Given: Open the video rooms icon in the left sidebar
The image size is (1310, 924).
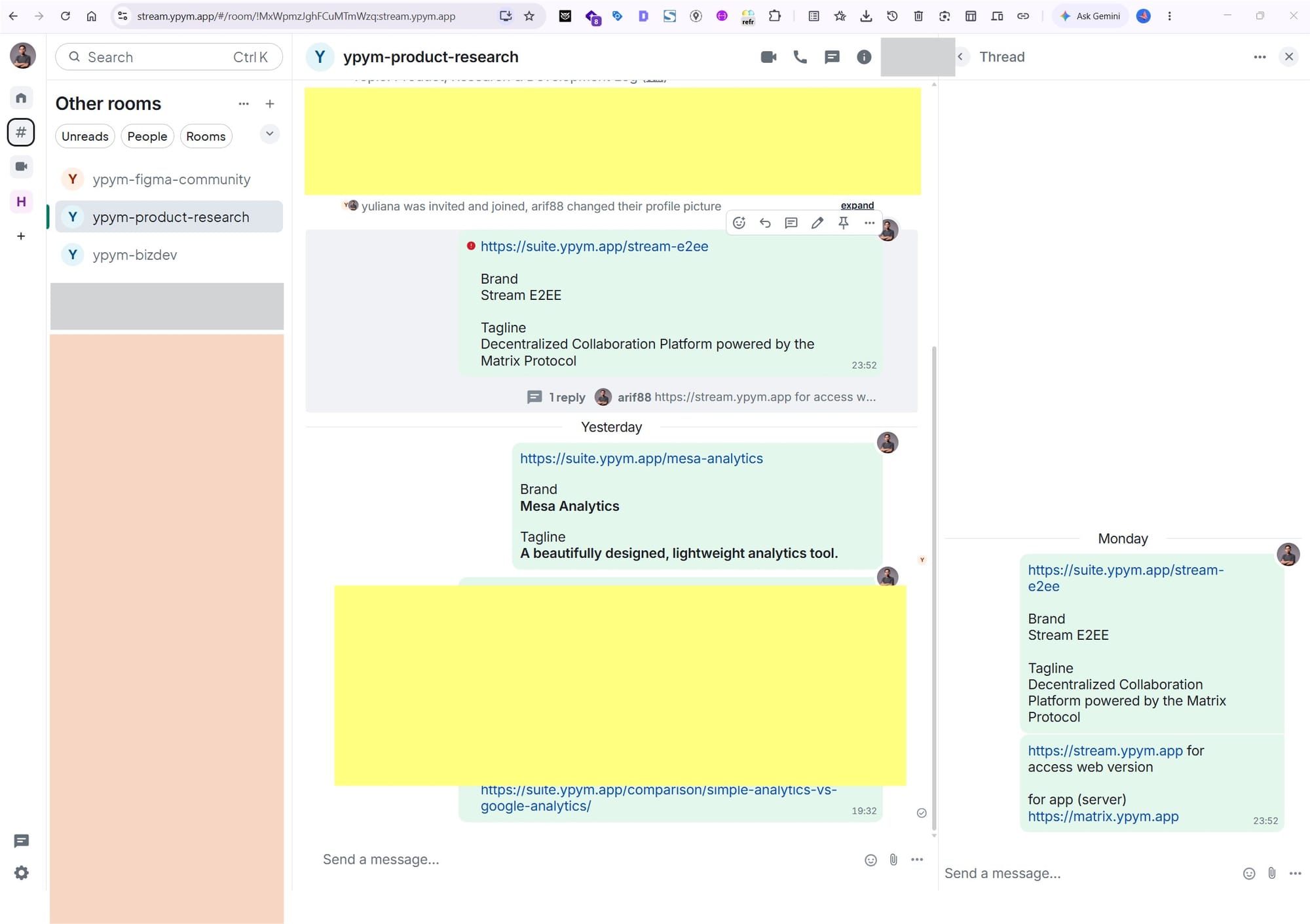Looking at the screenshot, I should point(21,166).
